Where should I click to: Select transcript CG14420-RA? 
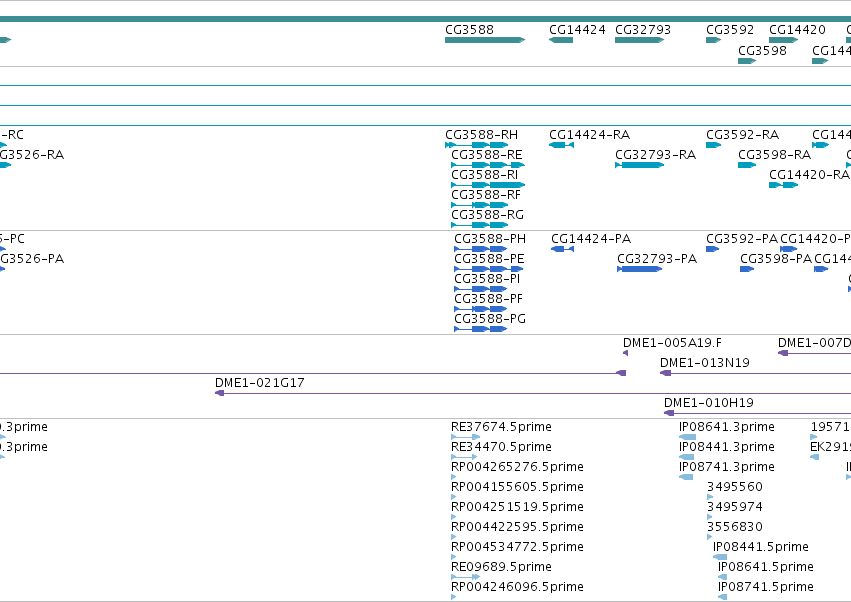(x=783, y=185)
